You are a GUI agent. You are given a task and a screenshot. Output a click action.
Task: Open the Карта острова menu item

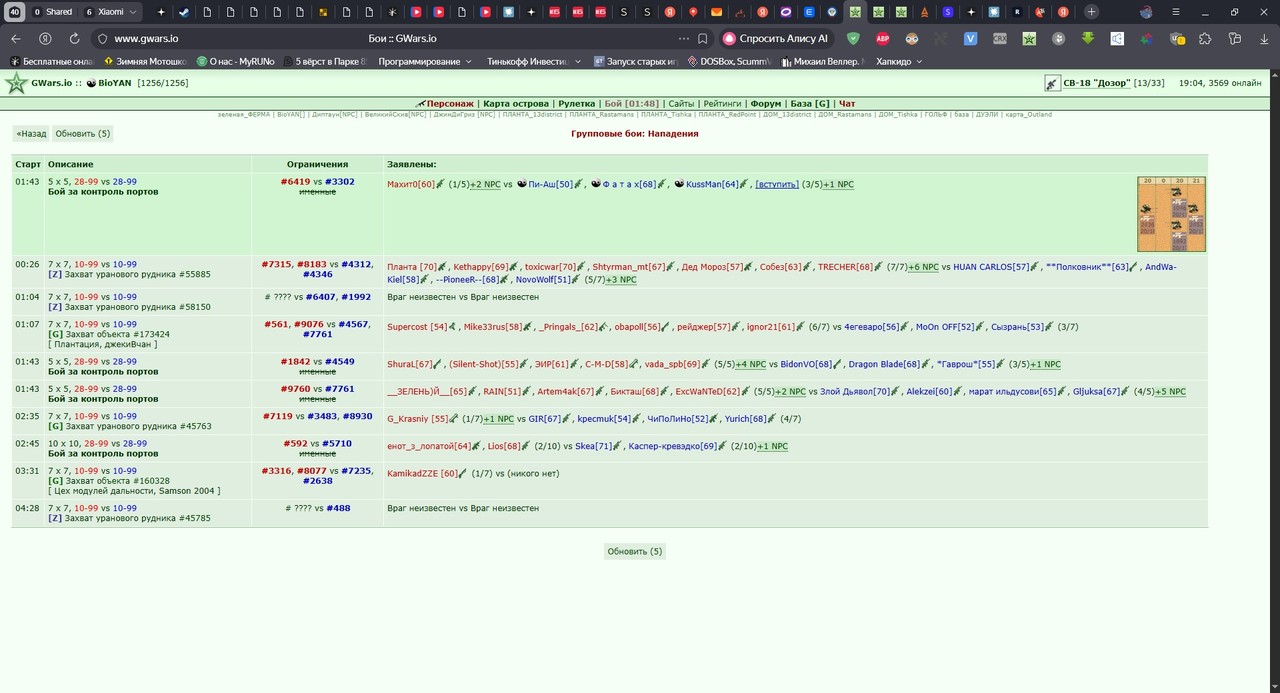tap(516, 104)
